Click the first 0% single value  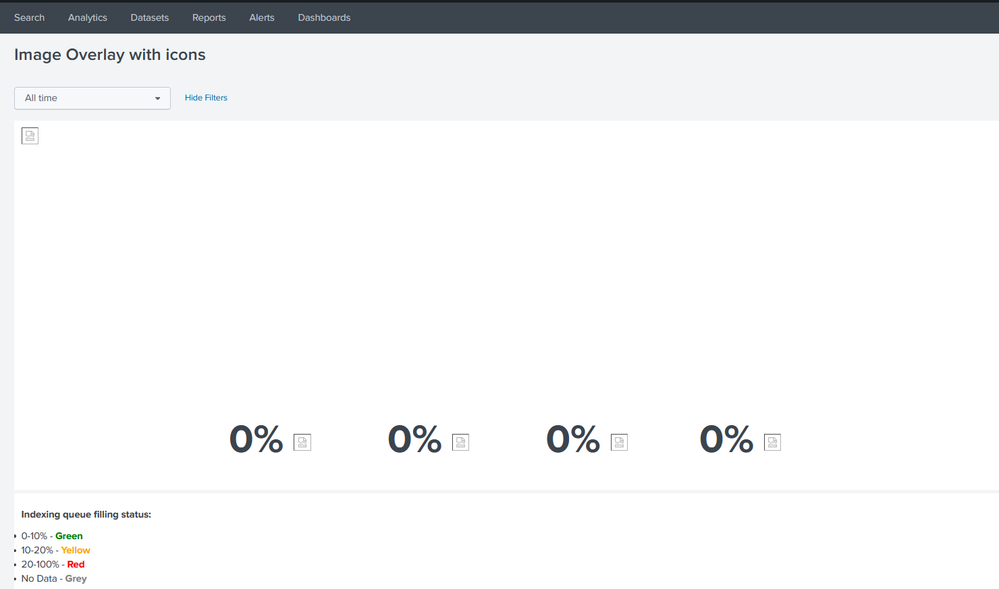click(x=256, y=440)
